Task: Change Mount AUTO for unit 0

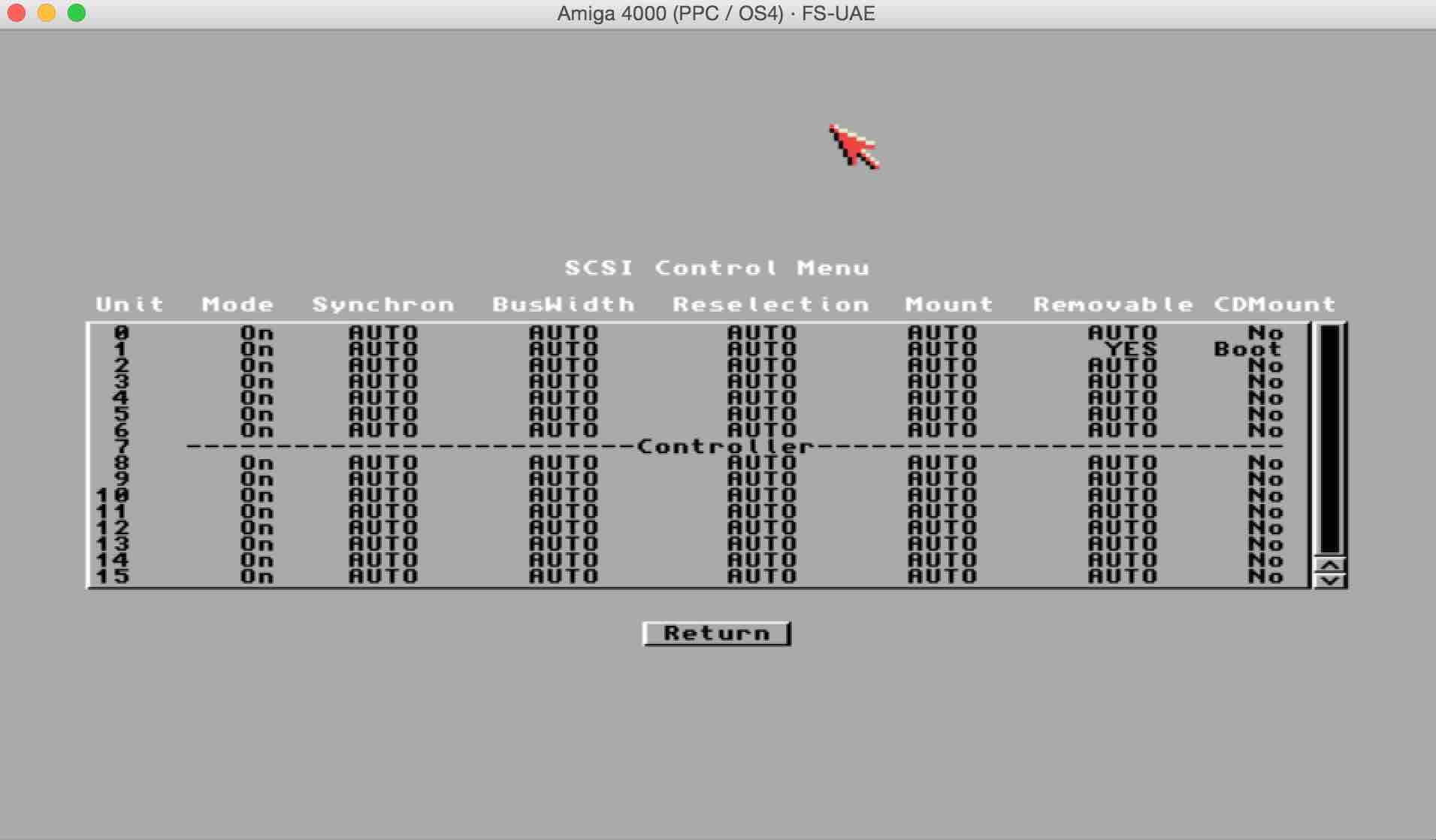Action: [x=942, y=333]
